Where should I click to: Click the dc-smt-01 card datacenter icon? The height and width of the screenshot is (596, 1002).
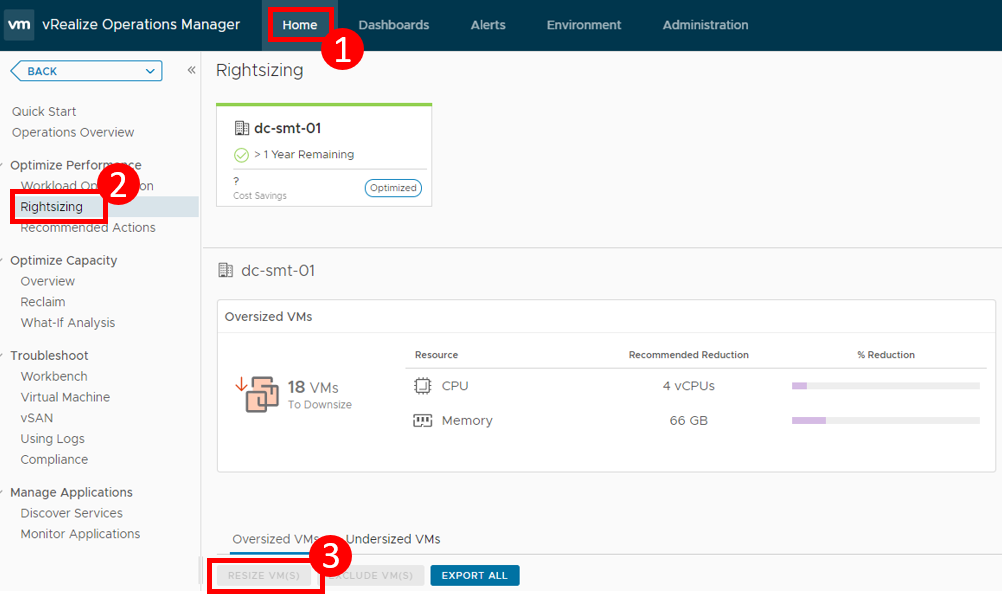pyautogui.click(x=242, y=128)
